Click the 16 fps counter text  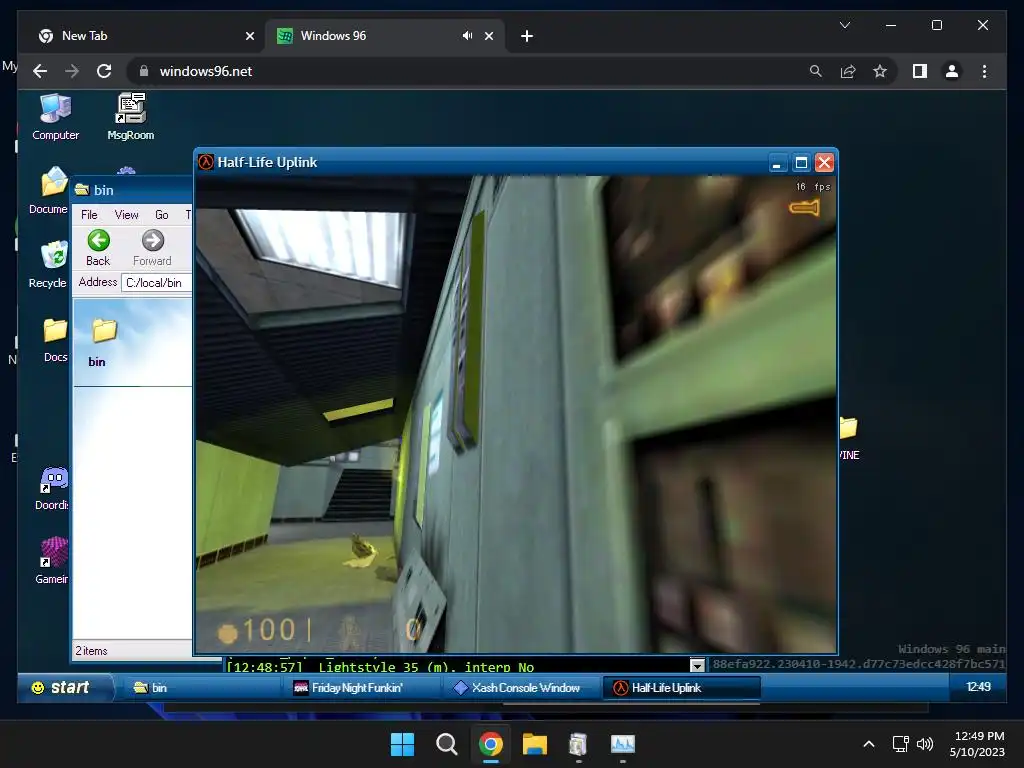812,187
